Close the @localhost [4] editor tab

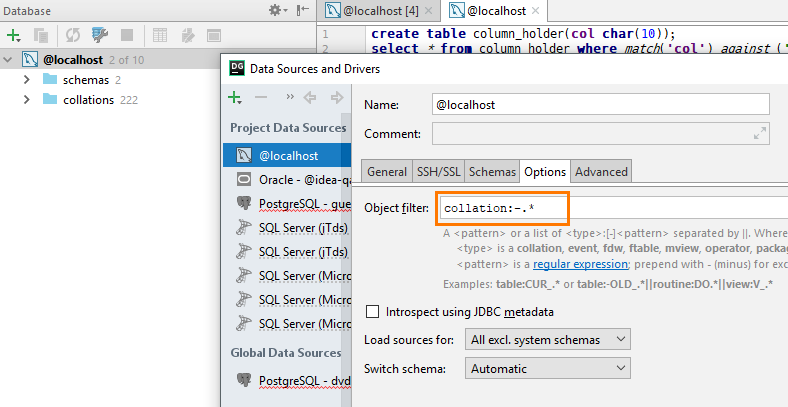(x=428, y=11)
